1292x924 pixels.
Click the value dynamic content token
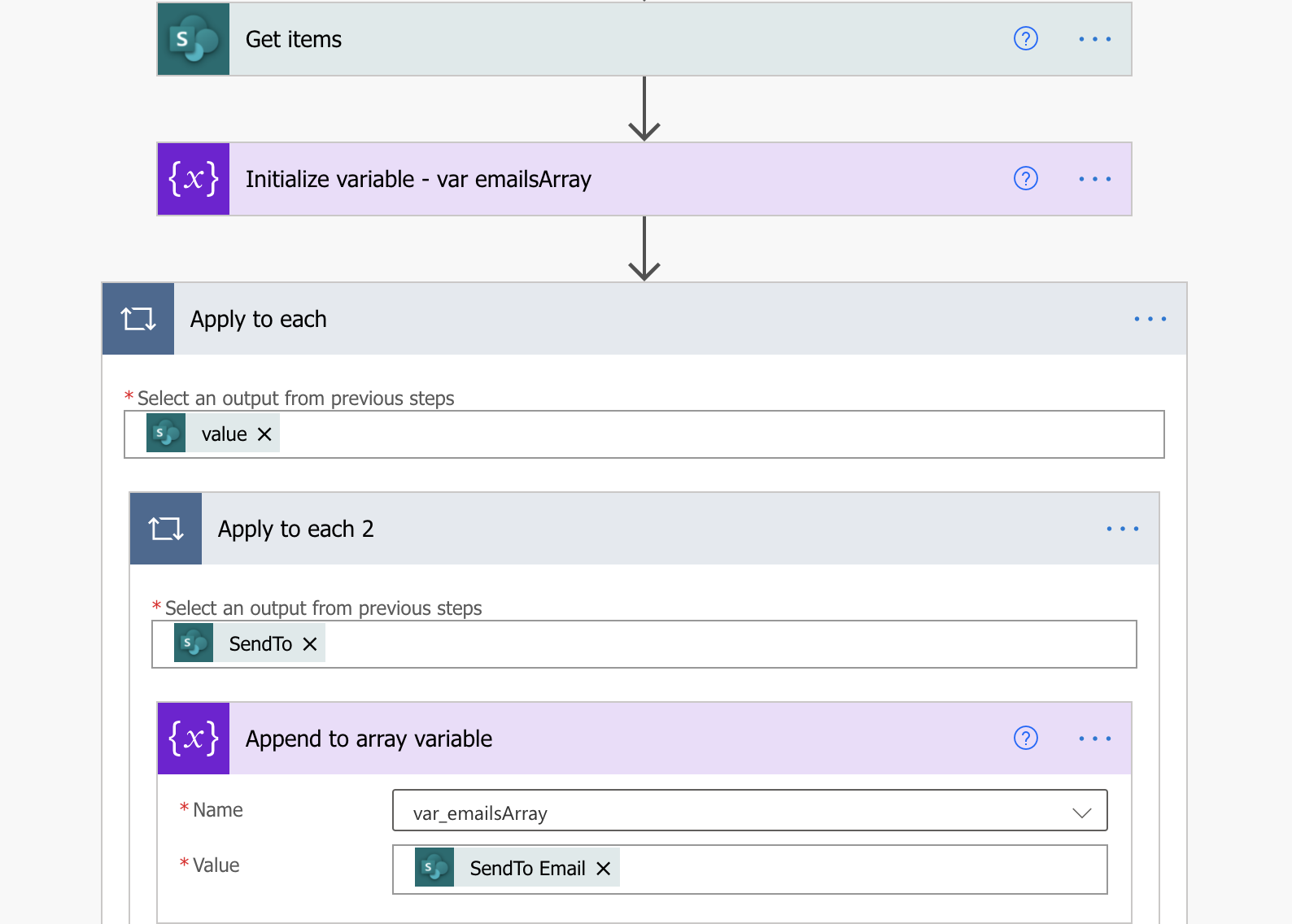213,434
